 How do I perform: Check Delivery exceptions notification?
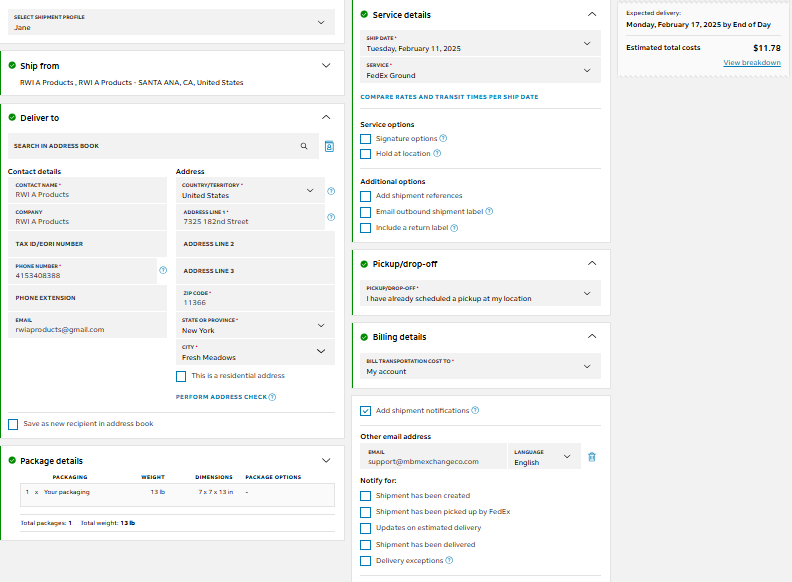point(366,561)
